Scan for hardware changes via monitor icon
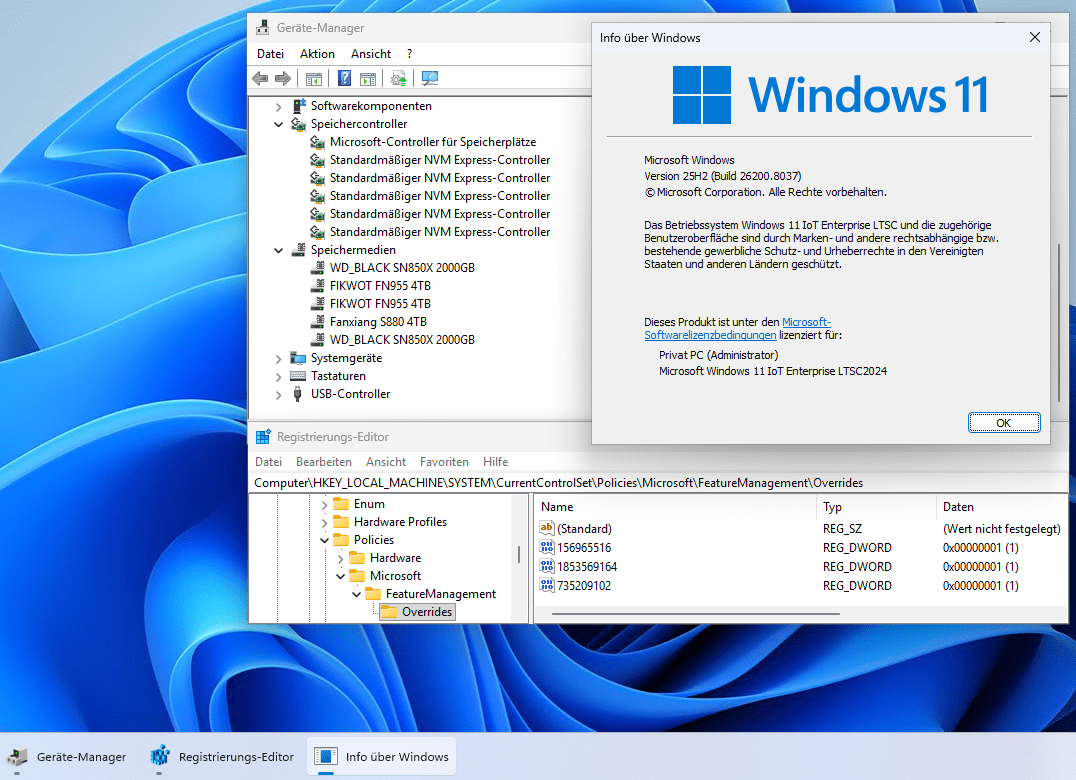The image size is (1076, 780). 430,78
